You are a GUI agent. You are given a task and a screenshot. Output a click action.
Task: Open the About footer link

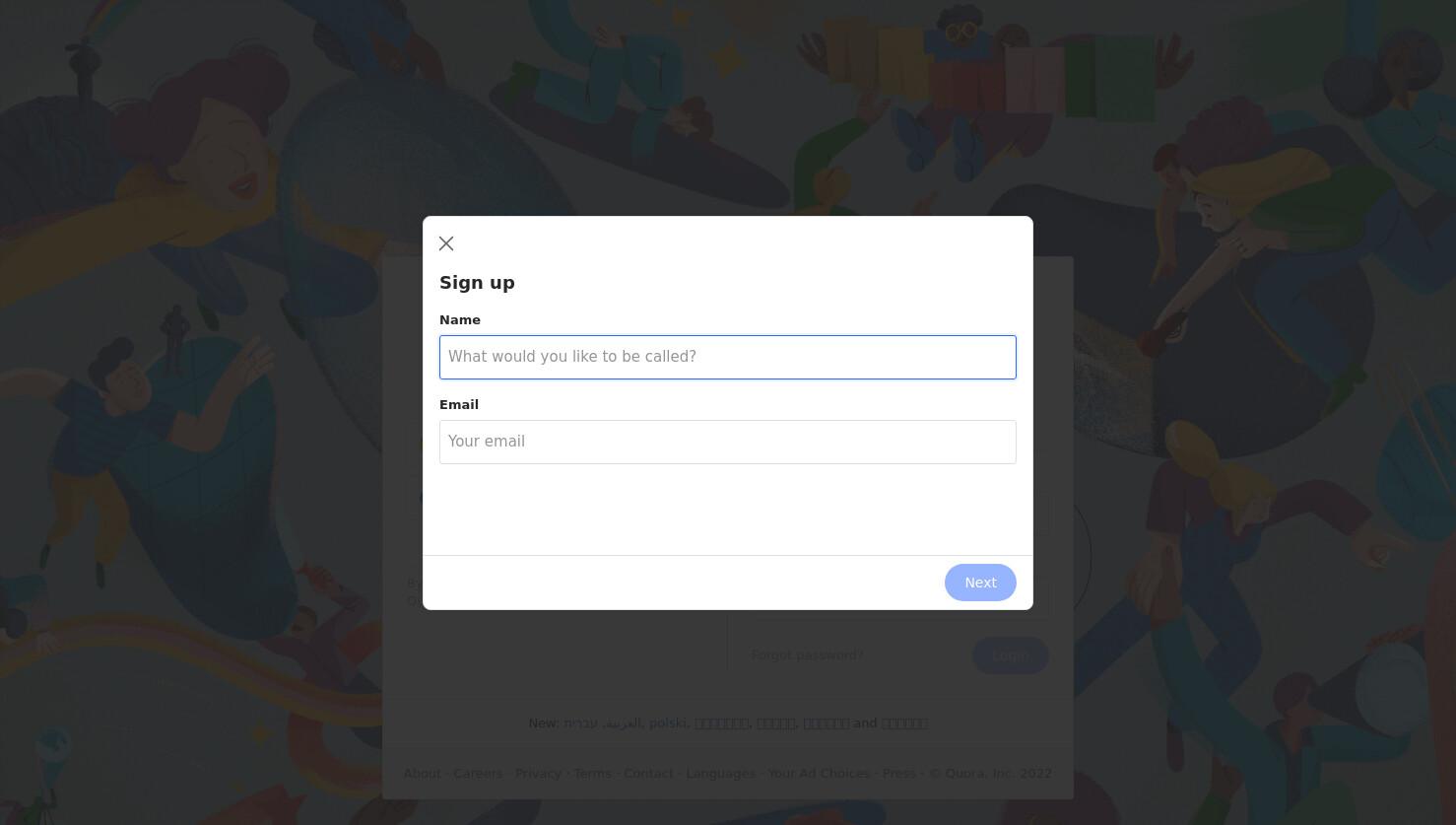pyautogui.click(x=422, y=774)
